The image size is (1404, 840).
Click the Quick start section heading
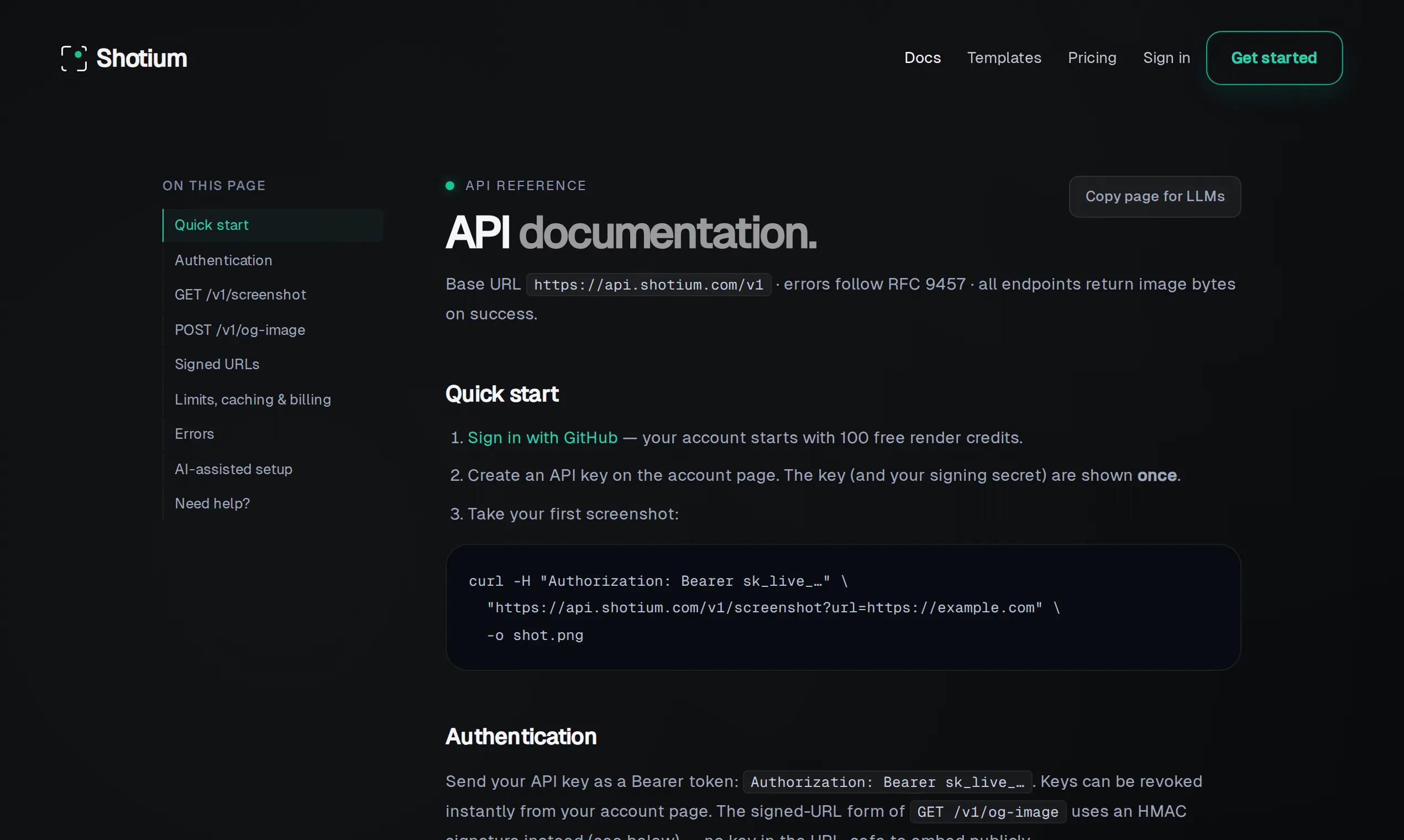(x=502, y=394)
